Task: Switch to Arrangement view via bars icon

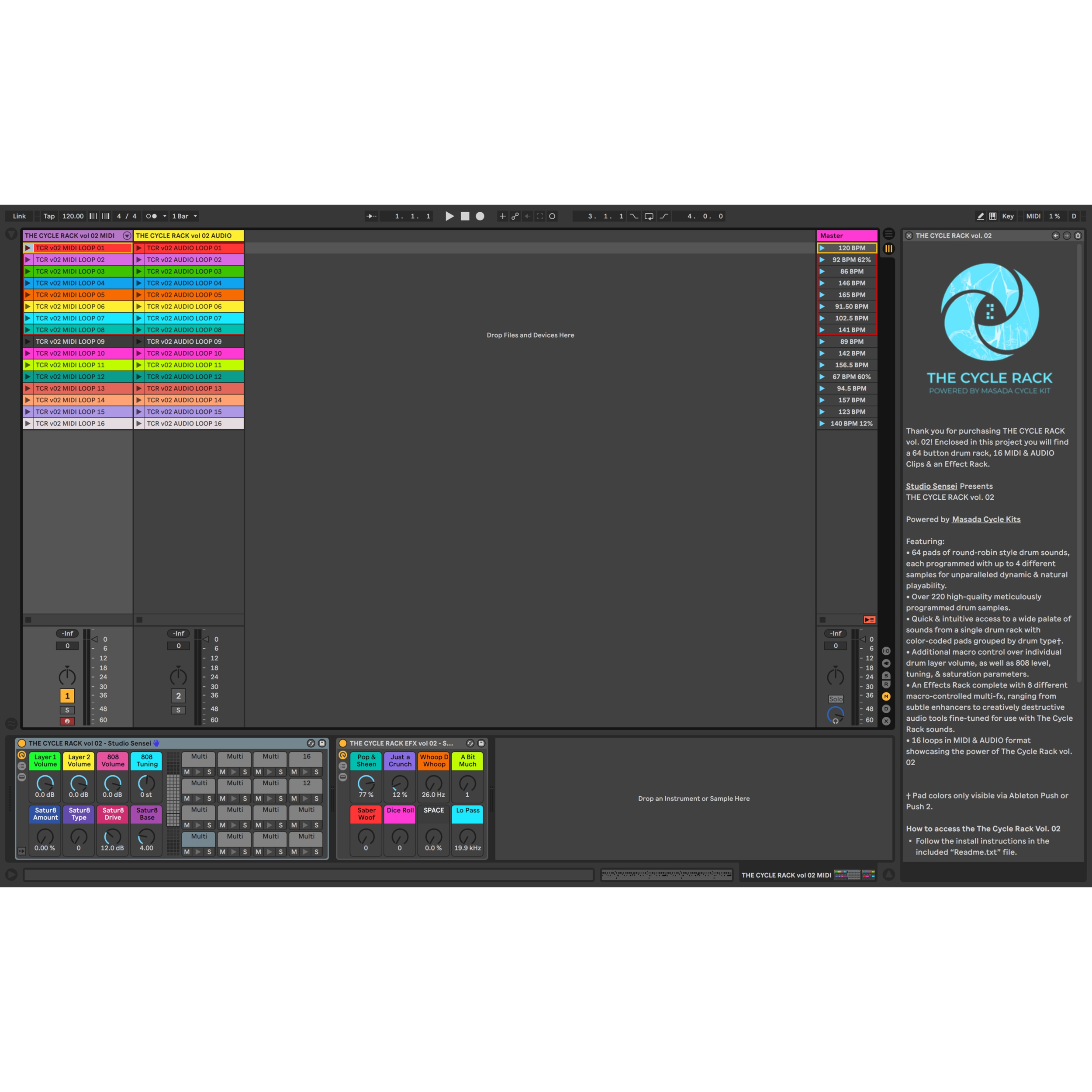Action: [x=888, y=233]
